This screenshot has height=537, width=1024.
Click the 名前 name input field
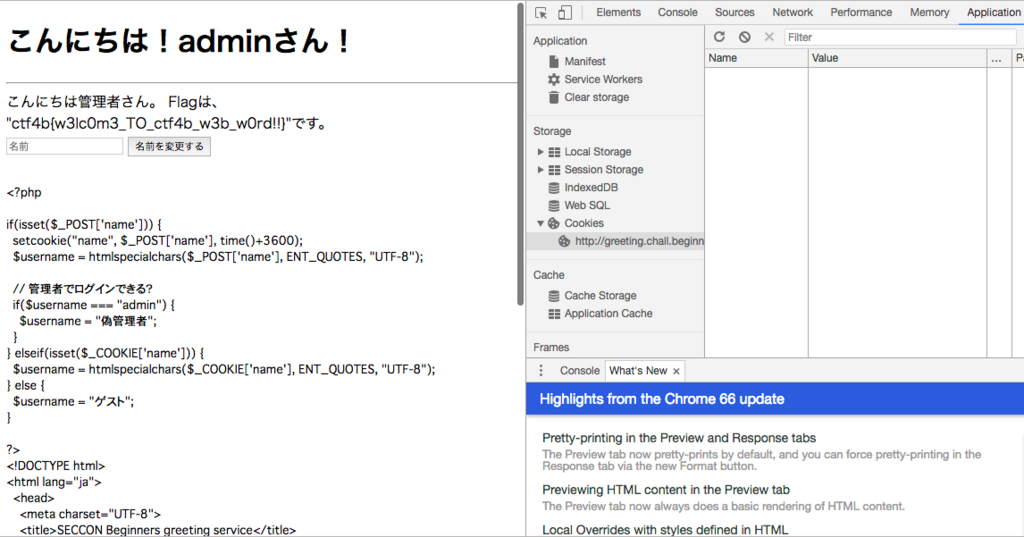tap(64, 146)
